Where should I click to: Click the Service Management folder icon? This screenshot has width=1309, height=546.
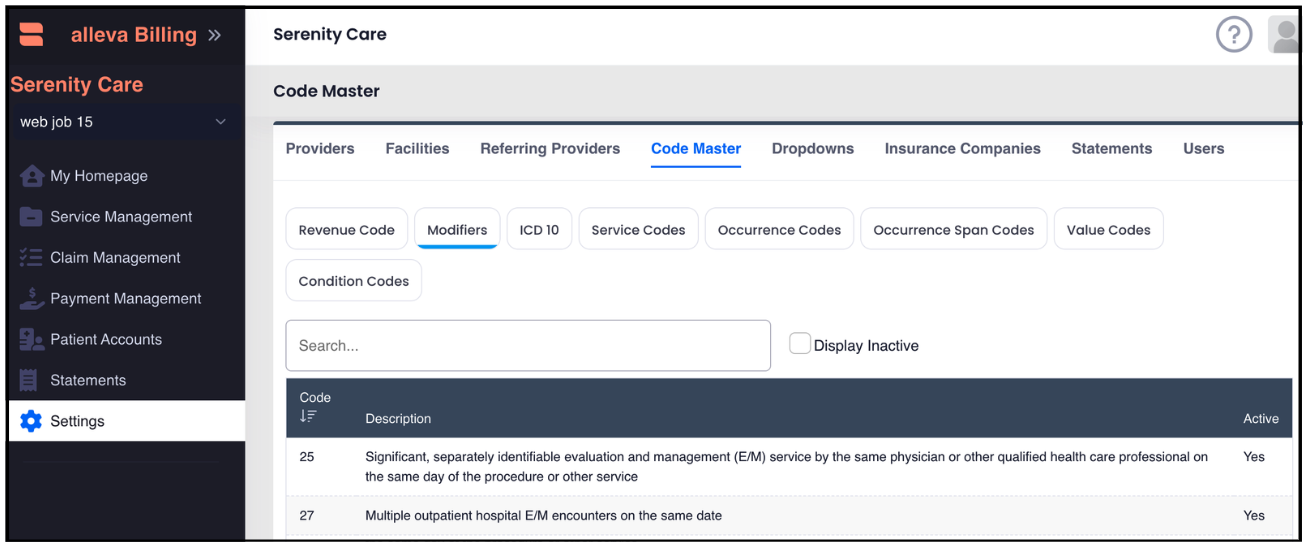pyautogui.click(x=32, y=217)
